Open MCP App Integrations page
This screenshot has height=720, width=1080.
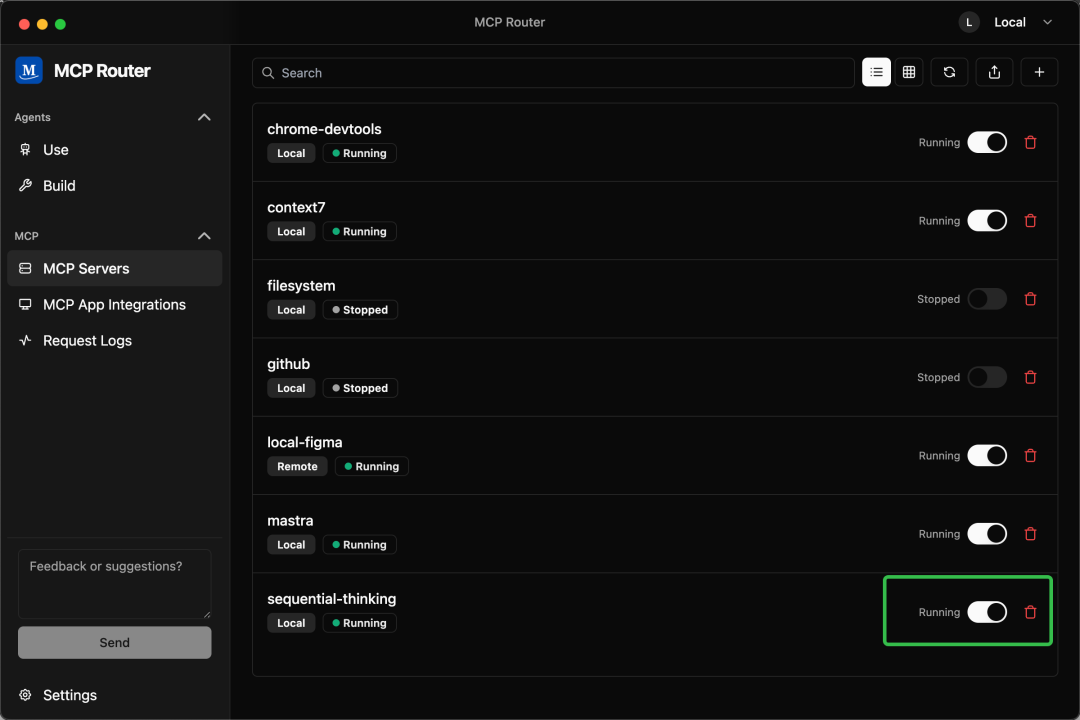pyautogui.click(x=114, y=305)
